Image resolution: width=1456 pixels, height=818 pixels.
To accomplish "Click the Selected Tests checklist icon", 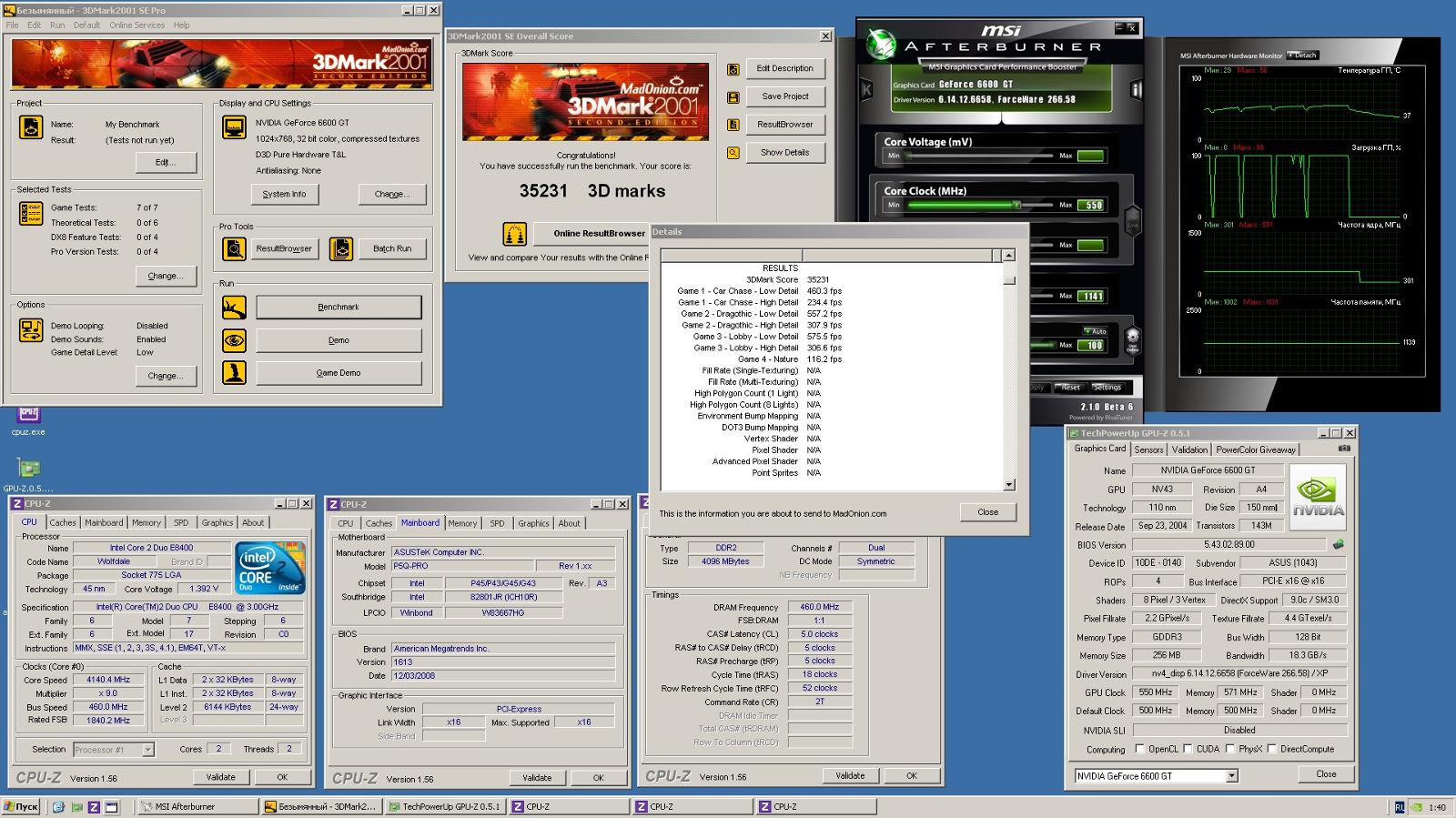I will point(31,213).
